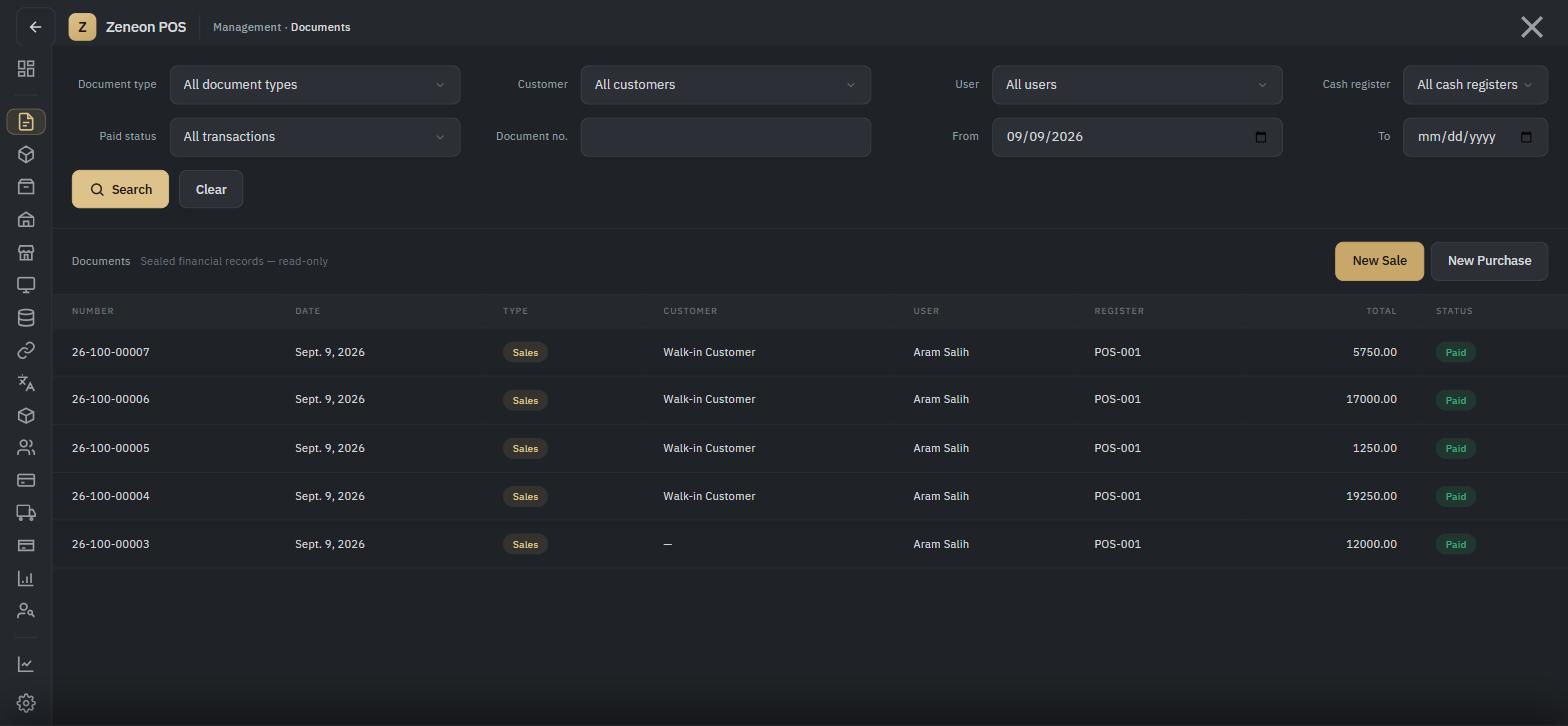Click the Search button
This screenshot has width=1568, height=726.
tap(120, 189)
